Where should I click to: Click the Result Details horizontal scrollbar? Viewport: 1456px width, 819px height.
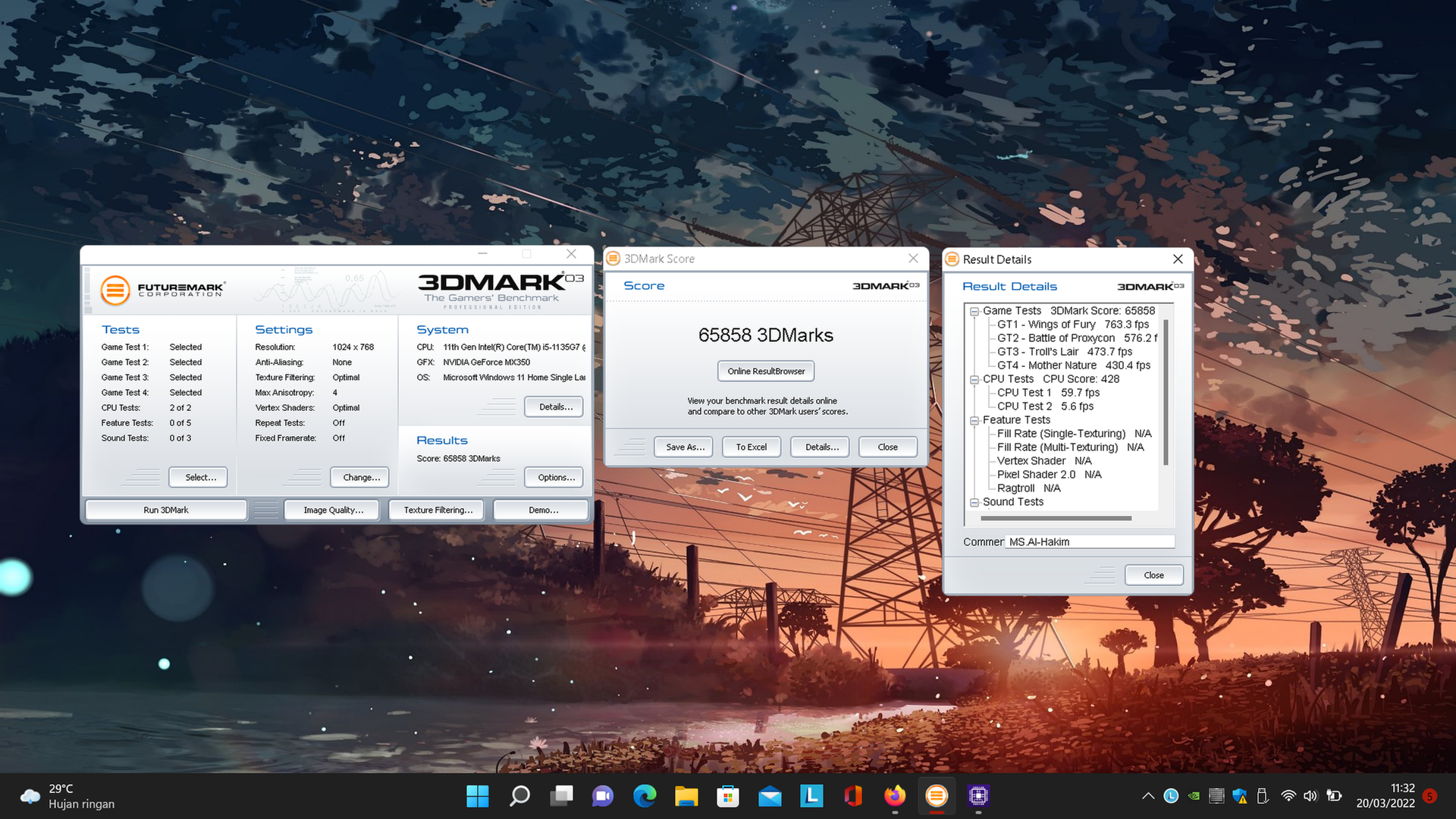point(1056,519)
